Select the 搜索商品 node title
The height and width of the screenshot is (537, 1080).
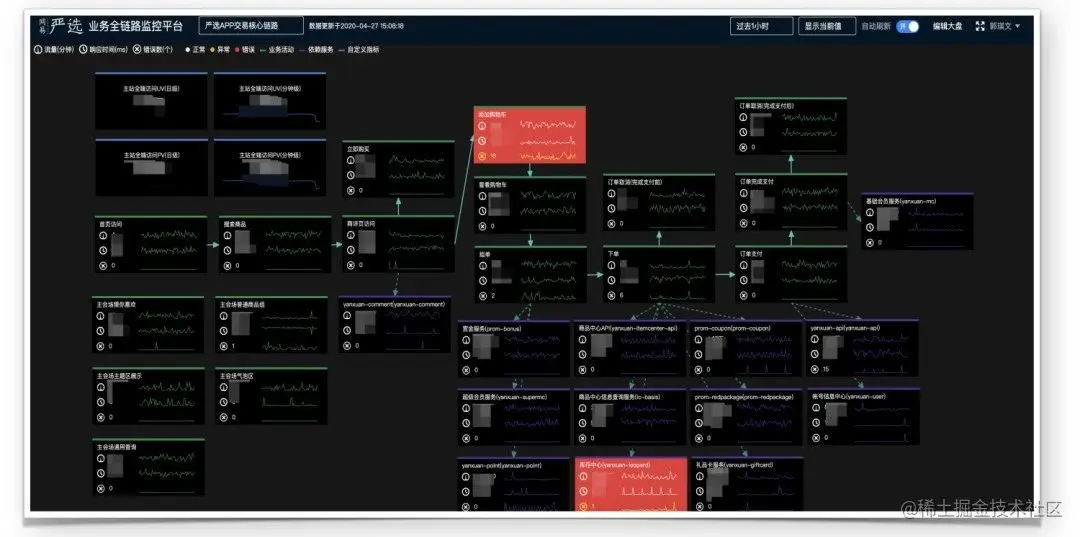click(x=235, y=224)
